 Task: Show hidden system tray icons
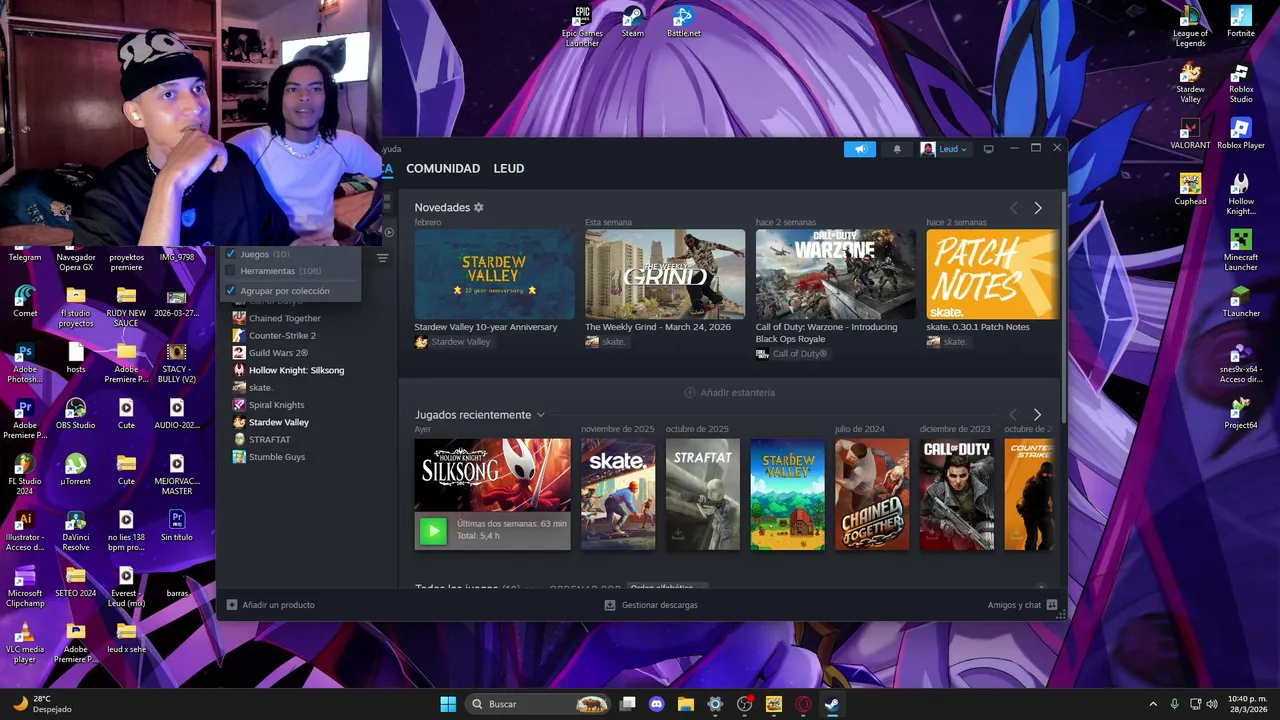[1152, 704]
